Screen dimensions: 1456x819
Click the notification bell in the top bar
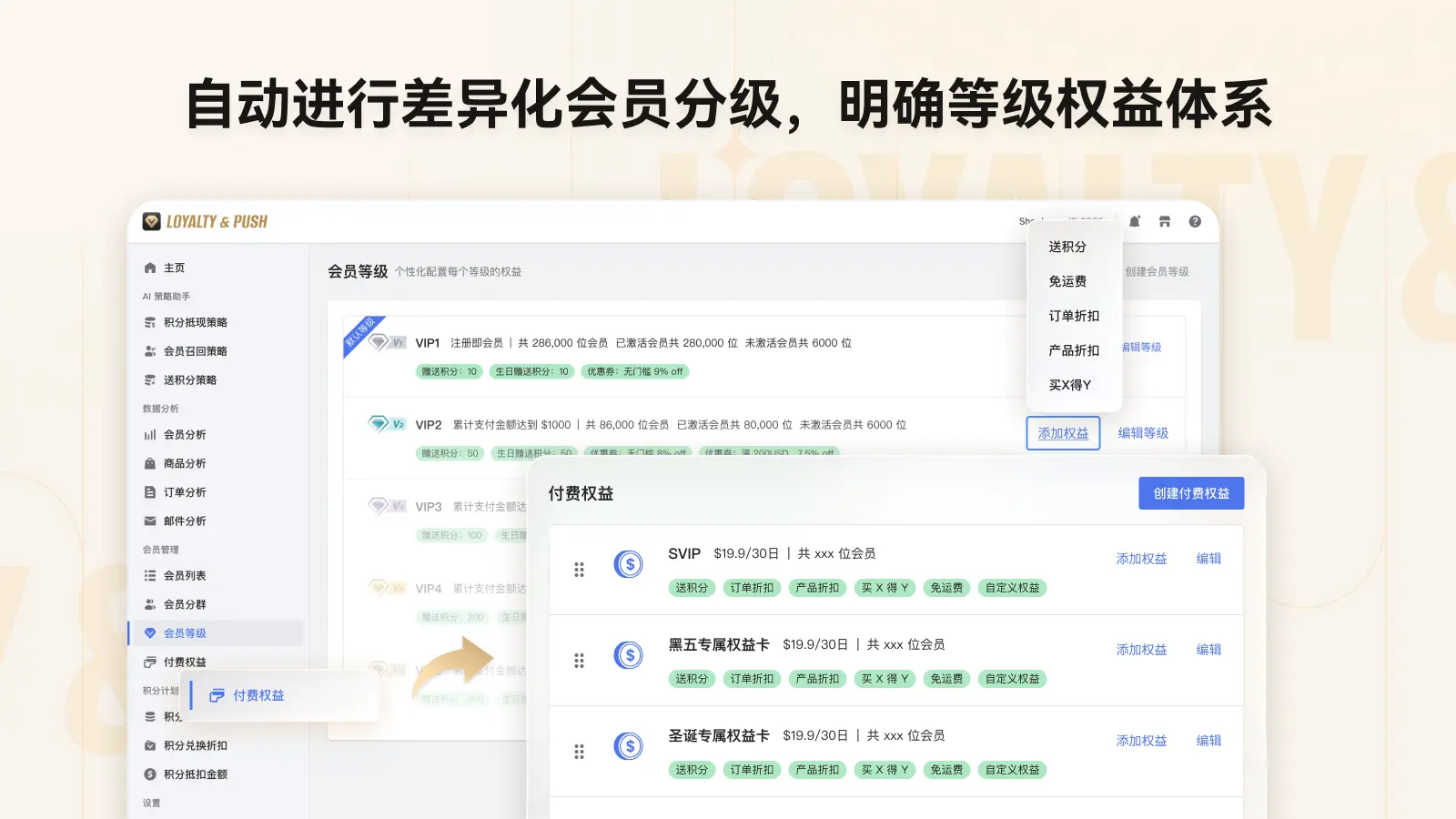coord(1134,221)
